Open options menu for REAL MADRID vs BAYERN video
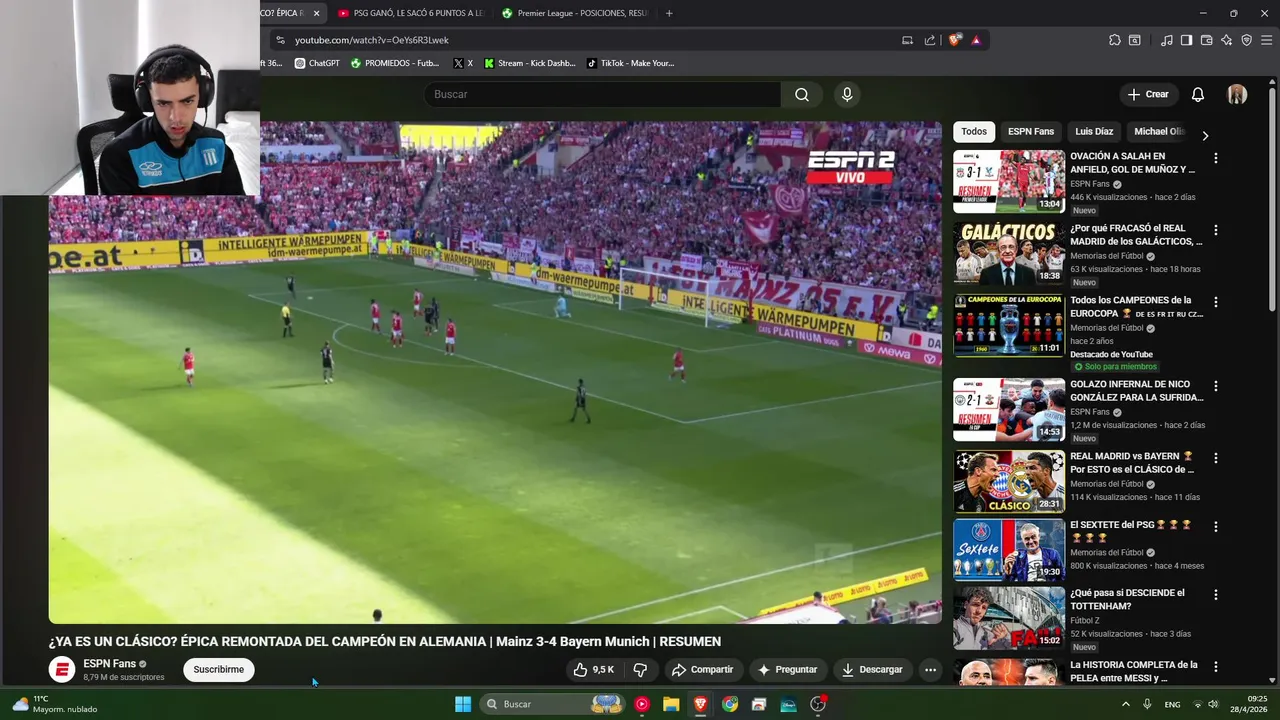The width and height of the screenshot is (1280, 720). [1216, 458]
